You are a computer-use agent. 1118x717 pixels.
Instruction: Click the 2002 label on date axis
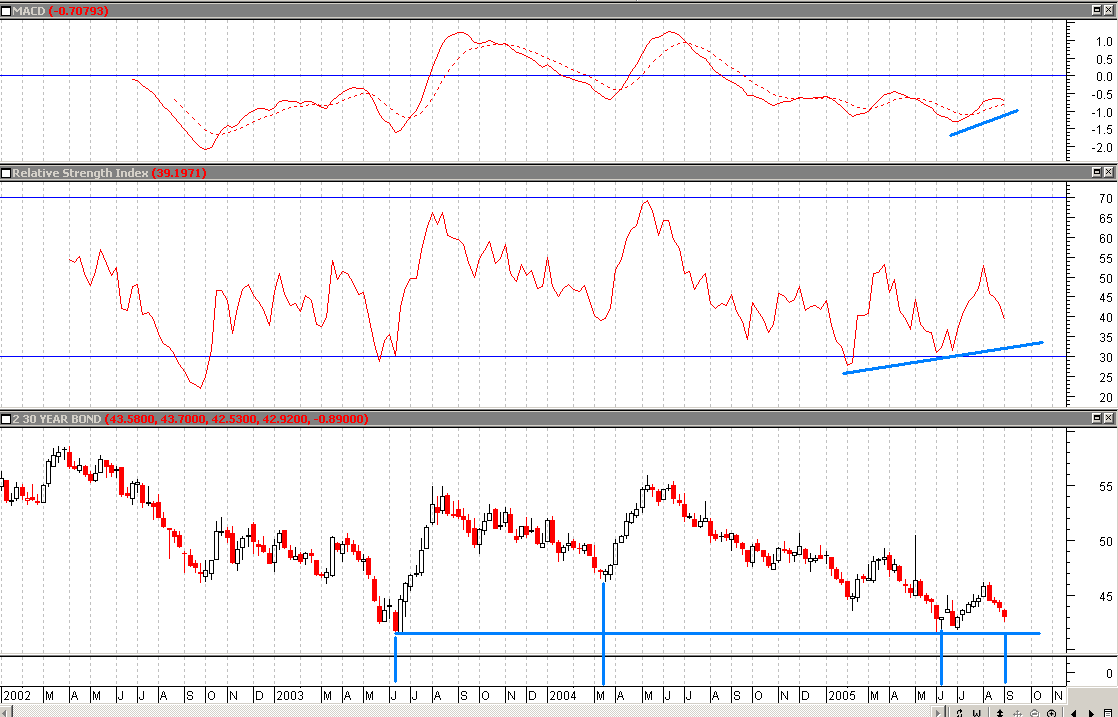pyautogui.click(x=17, y=695)
